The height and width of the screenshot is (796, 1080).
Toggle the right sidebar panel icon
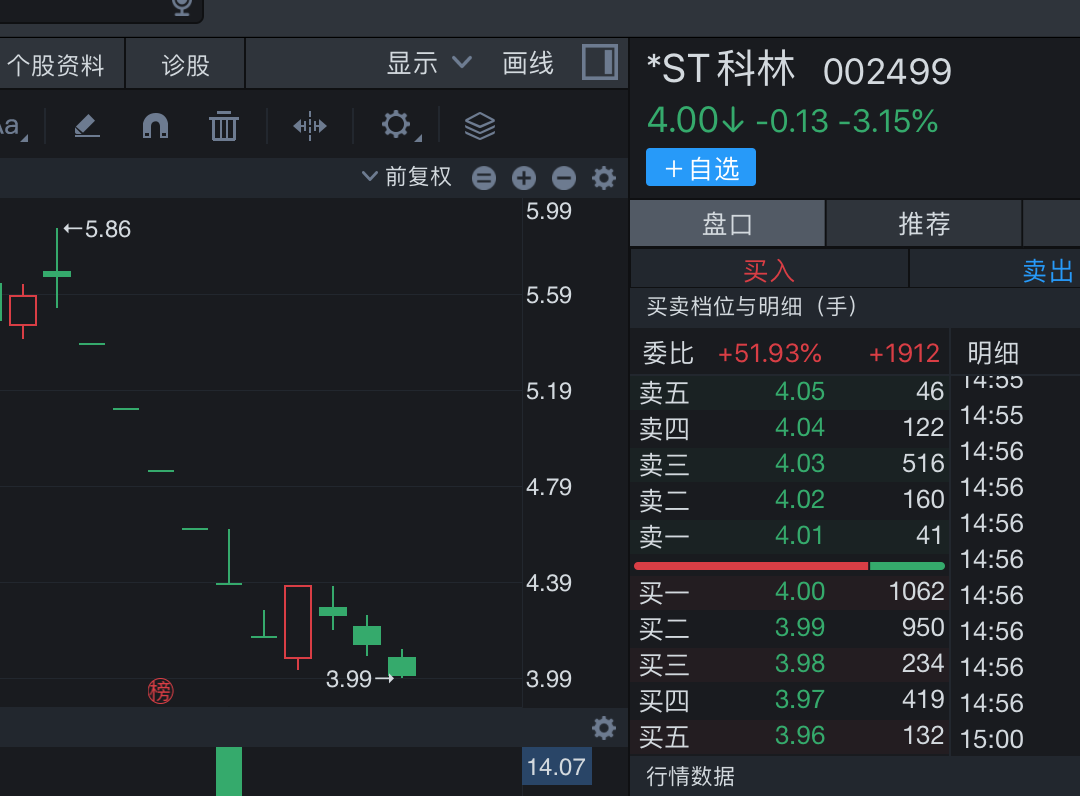click(600, 63)
